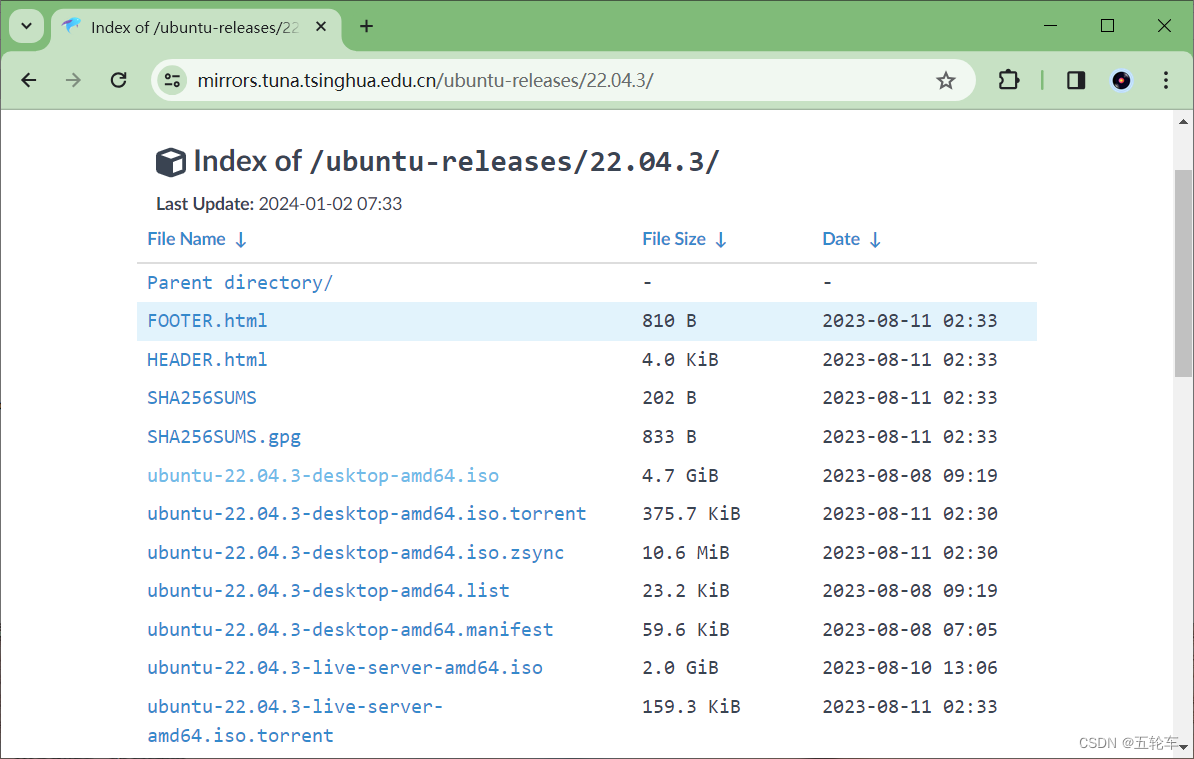Select the Index of /ubuntu-releases tab
1194x759 pixels.
pos(196,27)
